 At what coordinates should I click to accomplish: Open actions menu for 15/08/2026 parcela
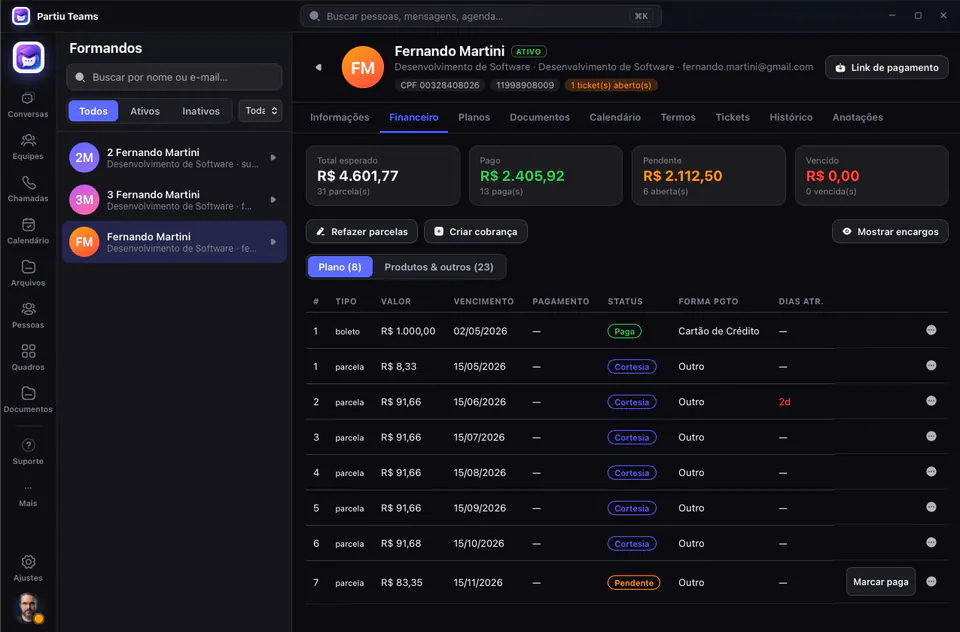(931, 472)
